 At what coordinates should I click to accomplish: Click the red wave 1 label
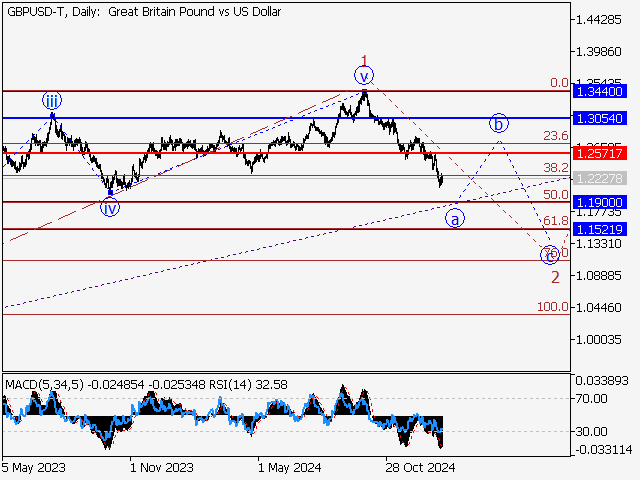coord(364,60)
